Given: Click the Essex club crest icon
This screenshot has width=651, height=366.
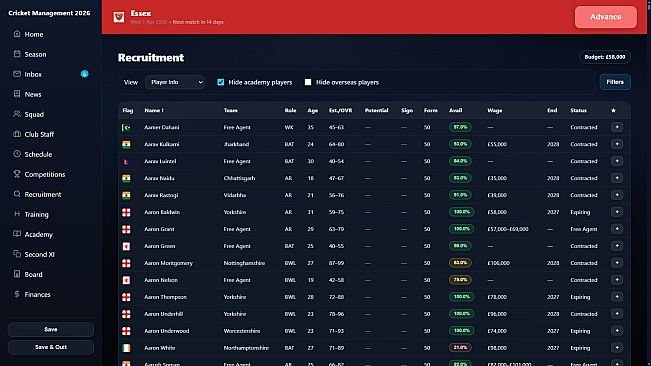Looking at the screenshot, I should coord(119,17).
